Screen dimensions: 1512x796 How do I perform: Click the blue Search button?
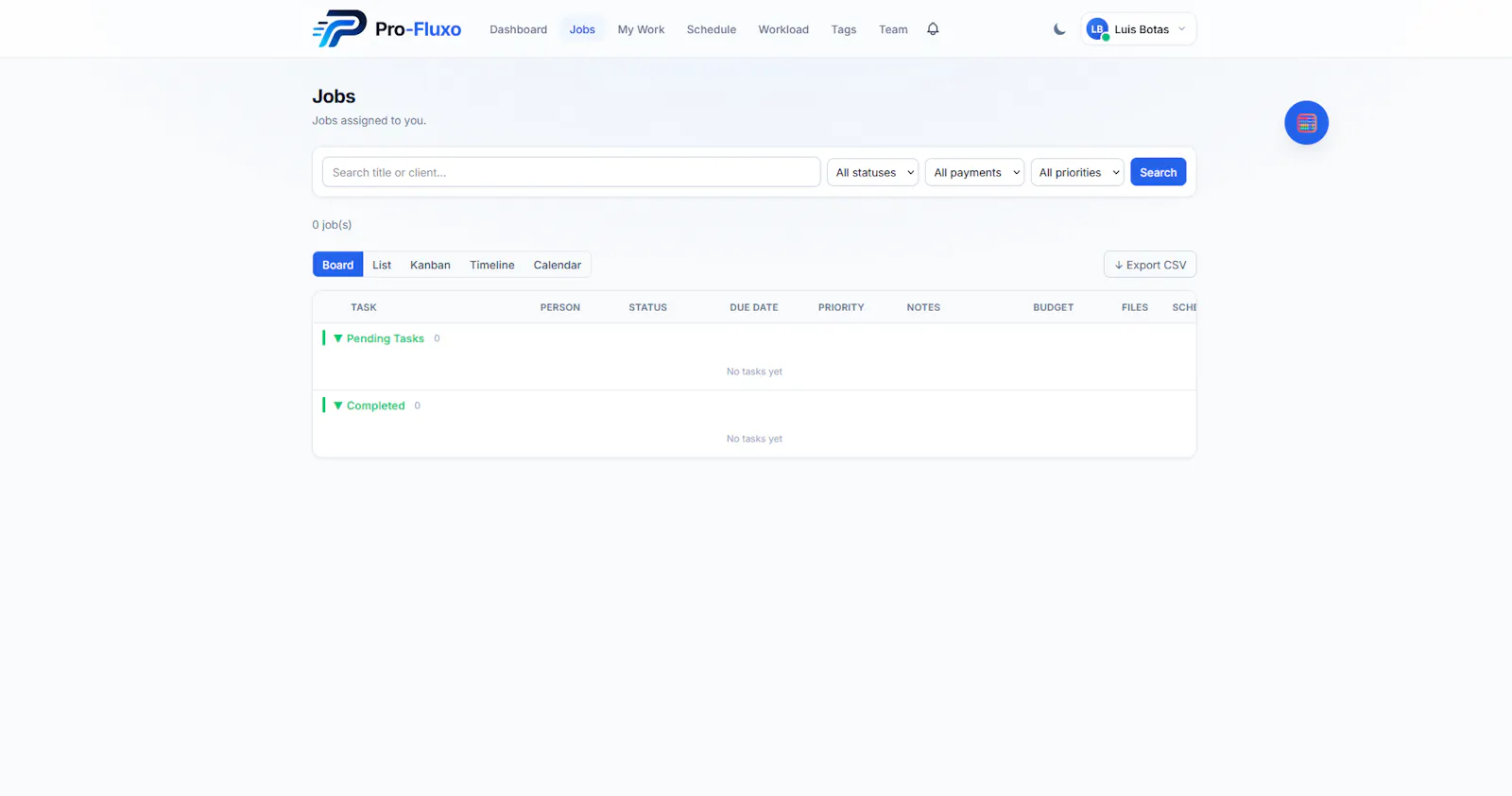click(x=1158, y=172)
